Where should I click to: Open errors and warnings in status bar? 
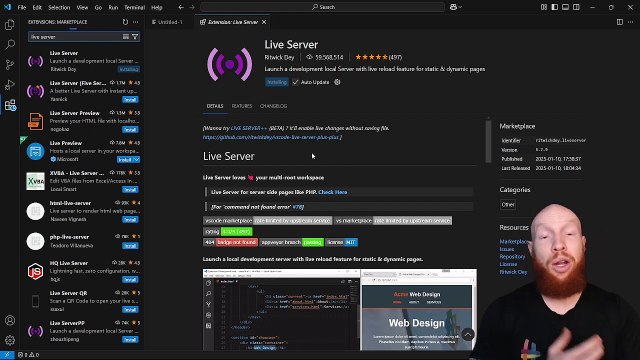pos(28,355)
